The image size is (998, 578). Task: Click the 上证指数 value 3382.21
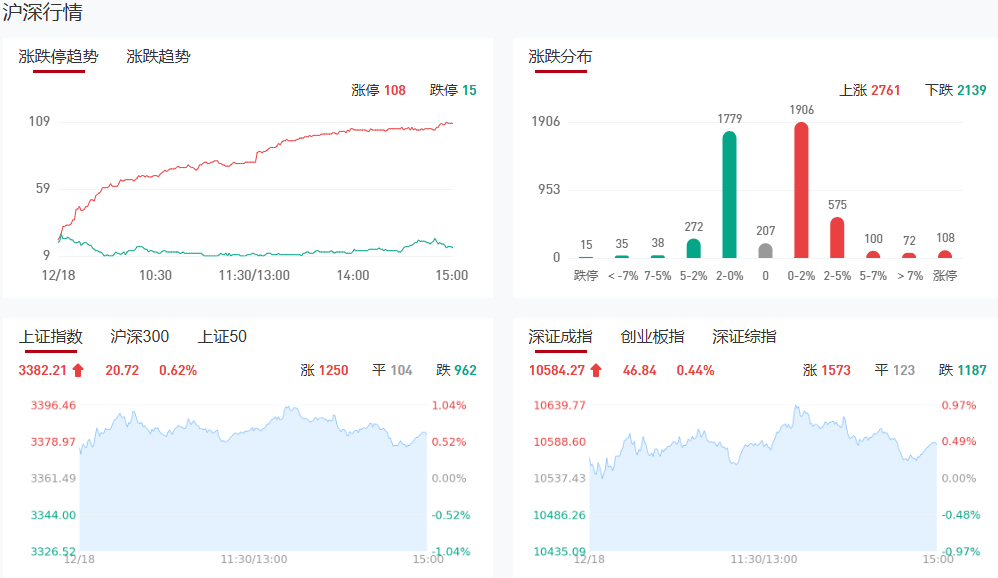pyautogui.click(x=43, y=370)
